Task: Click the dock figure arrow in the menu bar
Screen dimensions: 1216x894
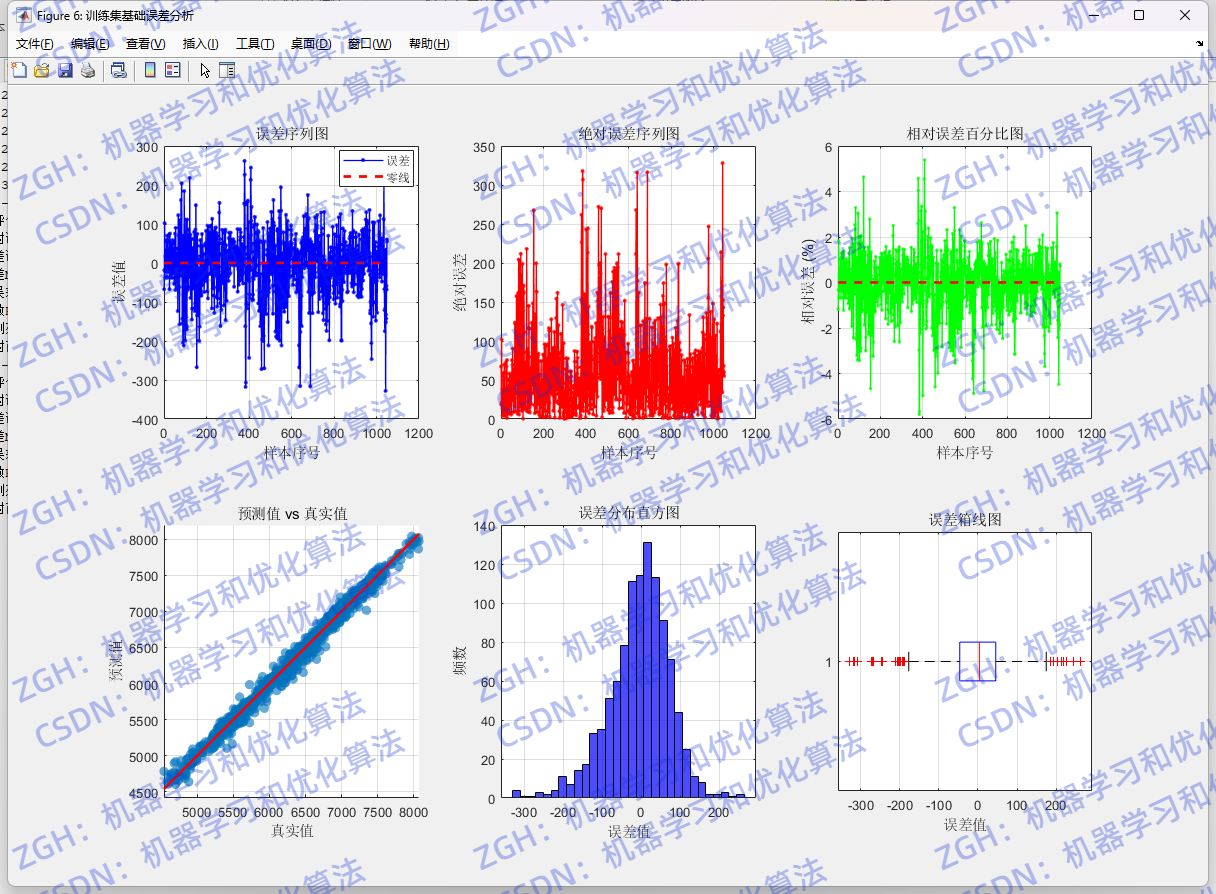Action: click(x=1200, y=44)
